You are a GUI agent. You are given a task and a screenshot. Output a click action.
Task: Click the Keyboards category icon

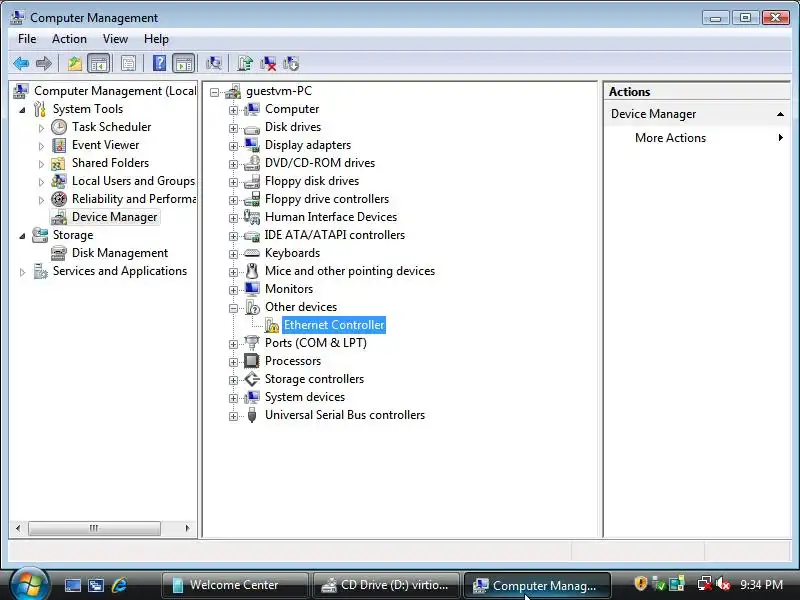[252, 253]
